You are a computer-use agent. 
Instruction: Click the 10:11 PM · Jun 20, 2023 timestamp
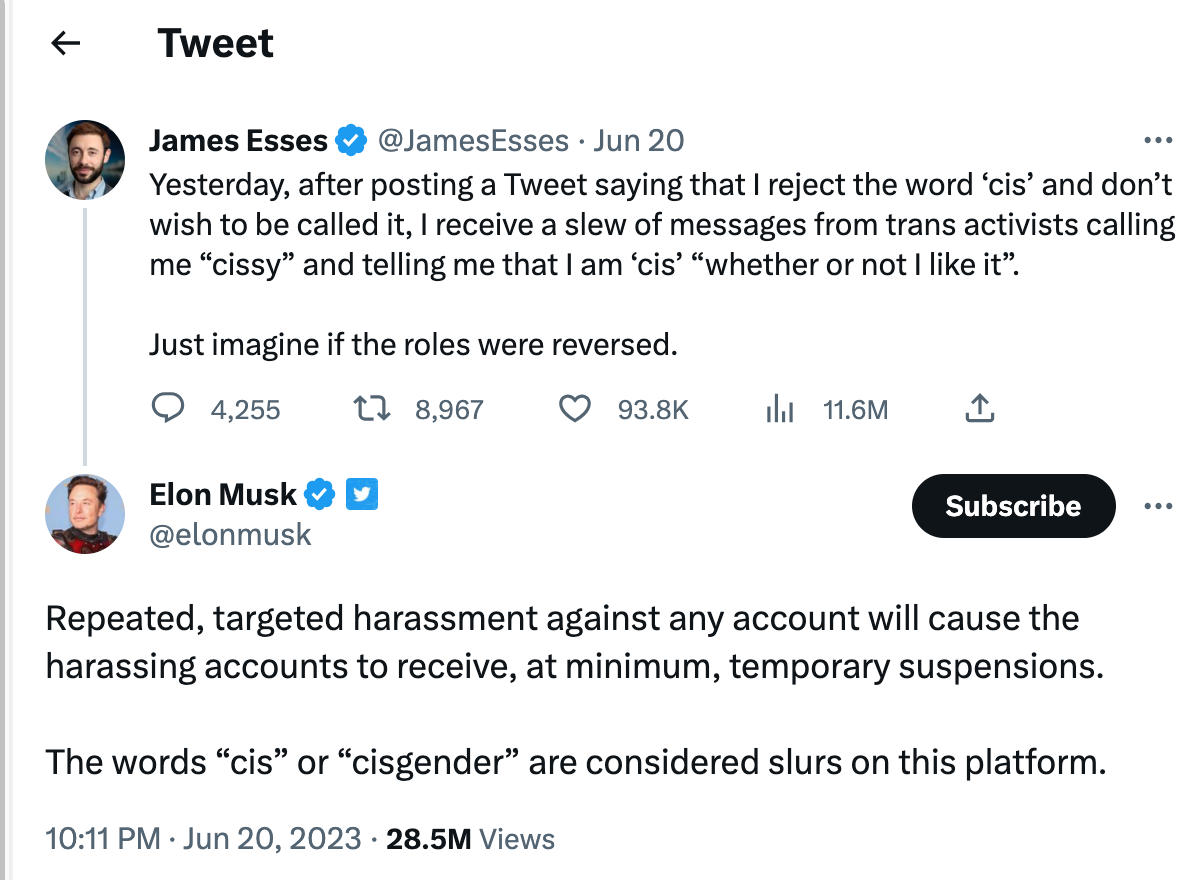pyautogui.click(x=203, y=838)
